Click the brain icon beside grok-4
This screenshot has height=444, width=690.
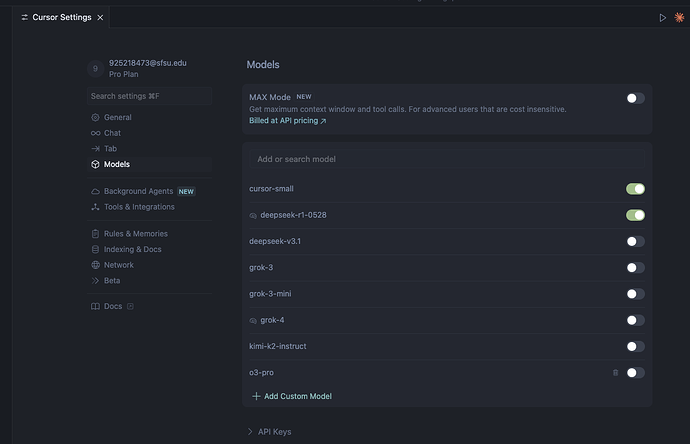coord(253,321)
